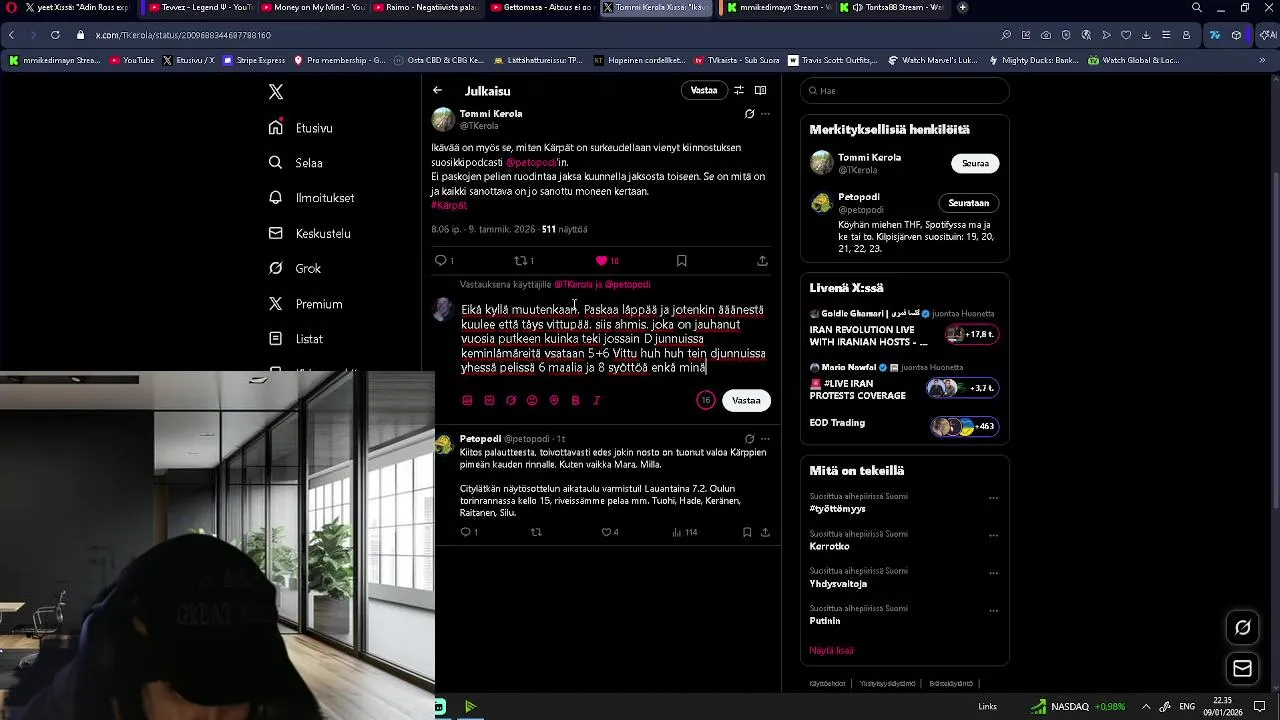The height and width of the screenshot is (720, 1280).
Task: Click the character counter circle showing 16
Action: (706, 400)
